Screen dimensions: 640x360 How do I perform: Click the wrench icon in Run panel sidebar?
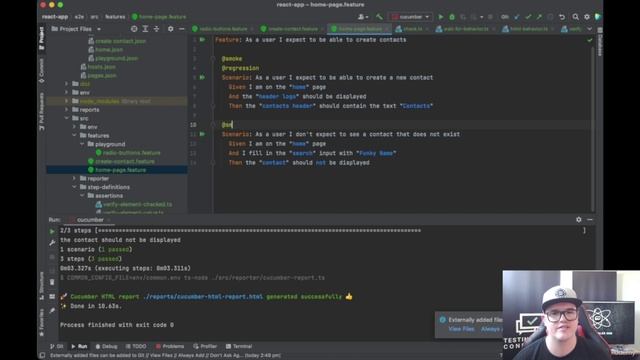[x=52, y=243]
